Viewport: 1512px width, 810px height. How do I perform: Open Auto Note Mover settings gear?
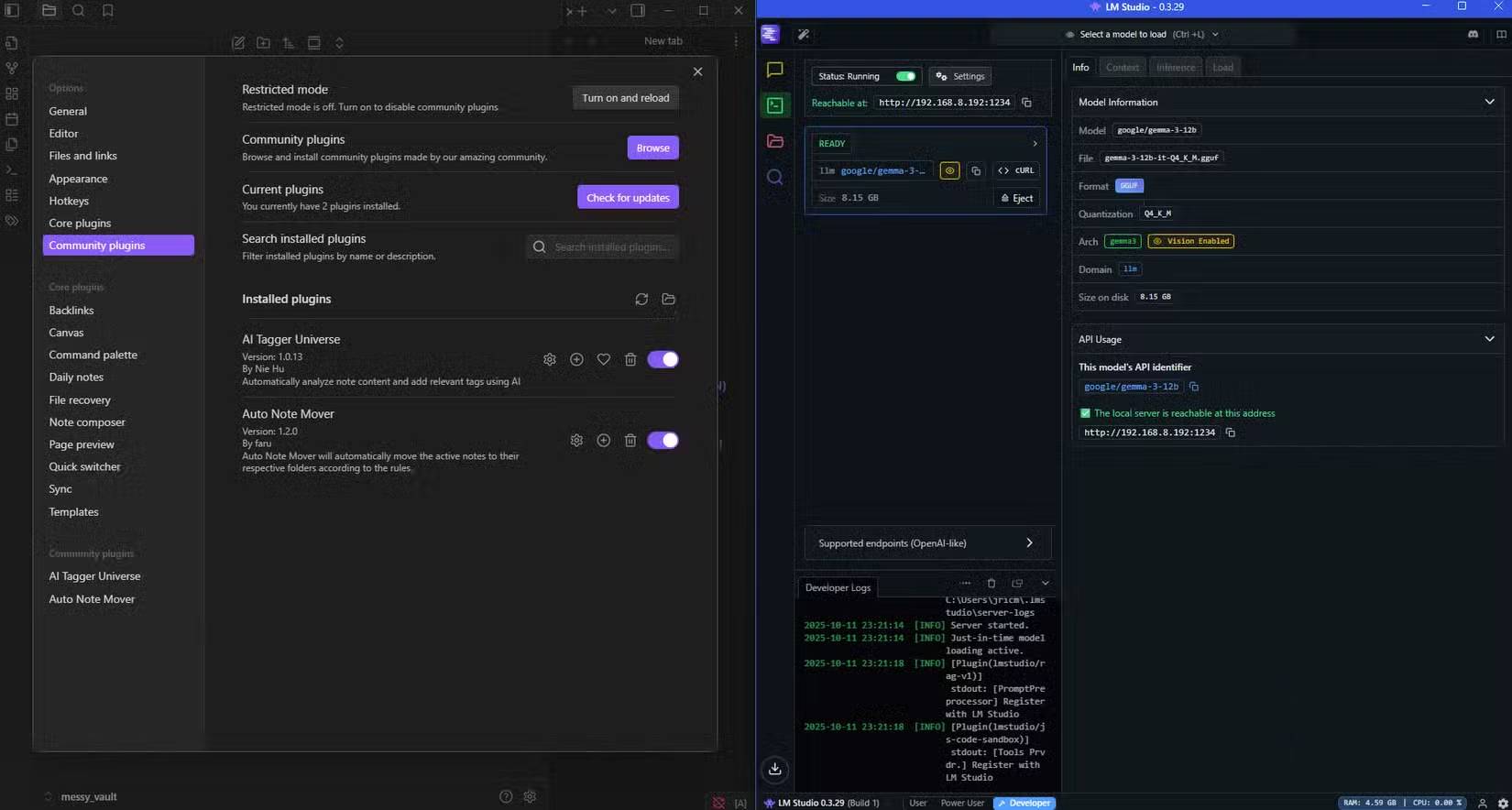(576, 440)
